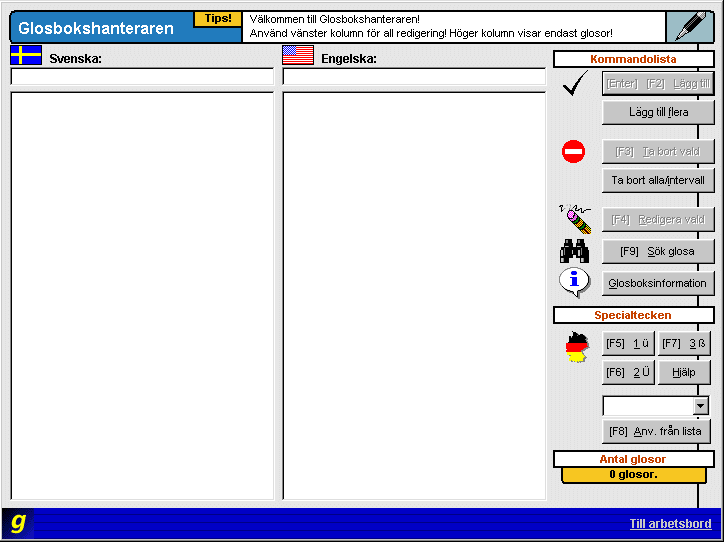The image size is (724, 542).
Task: Click the yellow g logo icon
Action: tap(18, 522)
